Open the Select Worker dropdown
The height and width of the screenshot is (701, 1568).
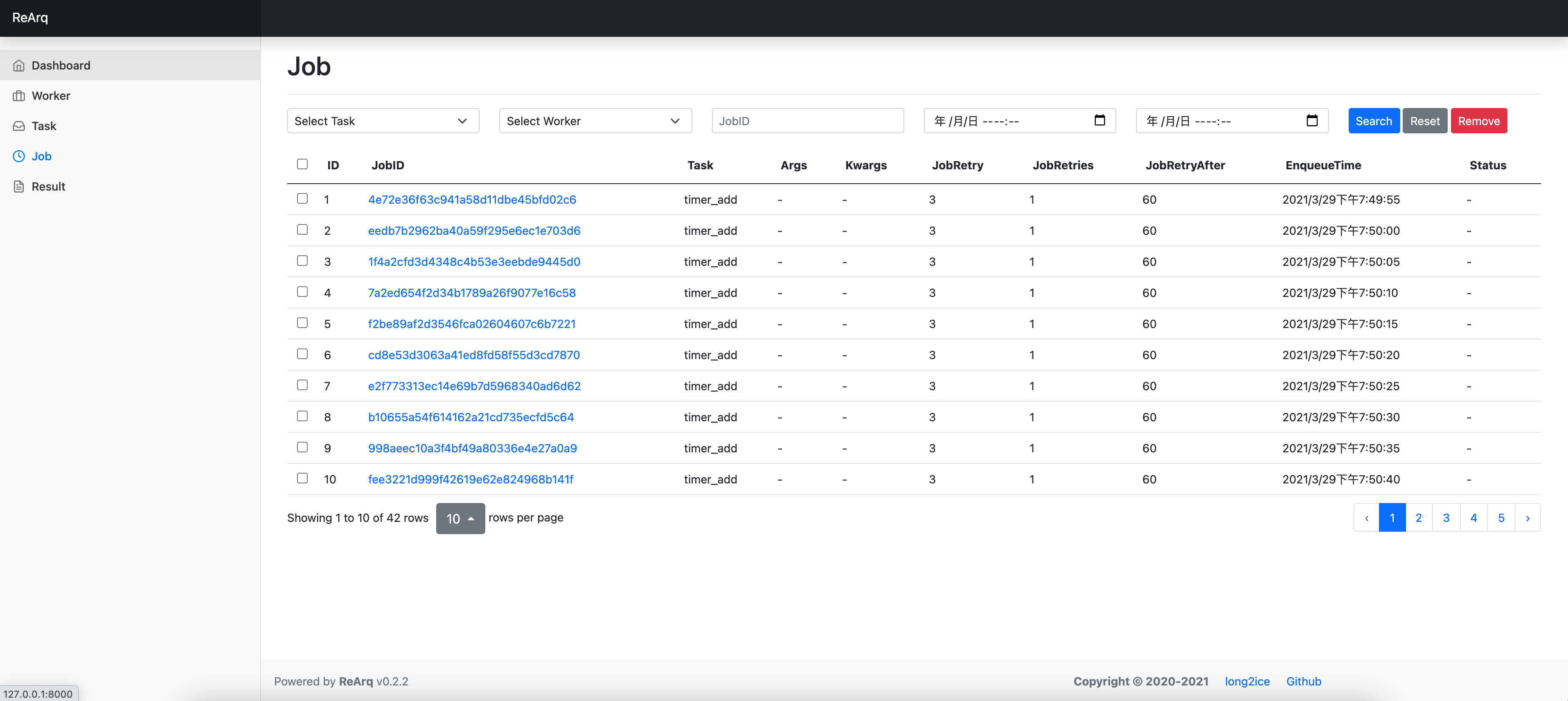(595, 121)
